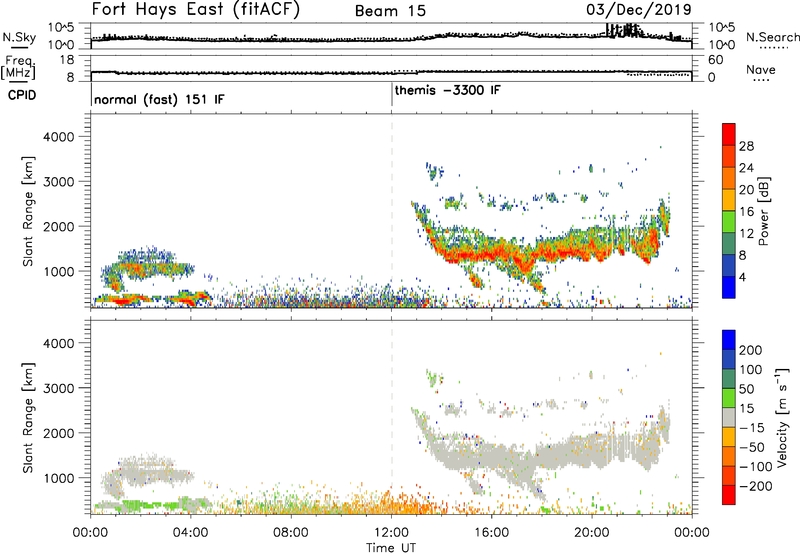The height and width of the screenshot is (554, 800).
Task: Click the 'Time UT' axis title
Action: tap(391, 547)
